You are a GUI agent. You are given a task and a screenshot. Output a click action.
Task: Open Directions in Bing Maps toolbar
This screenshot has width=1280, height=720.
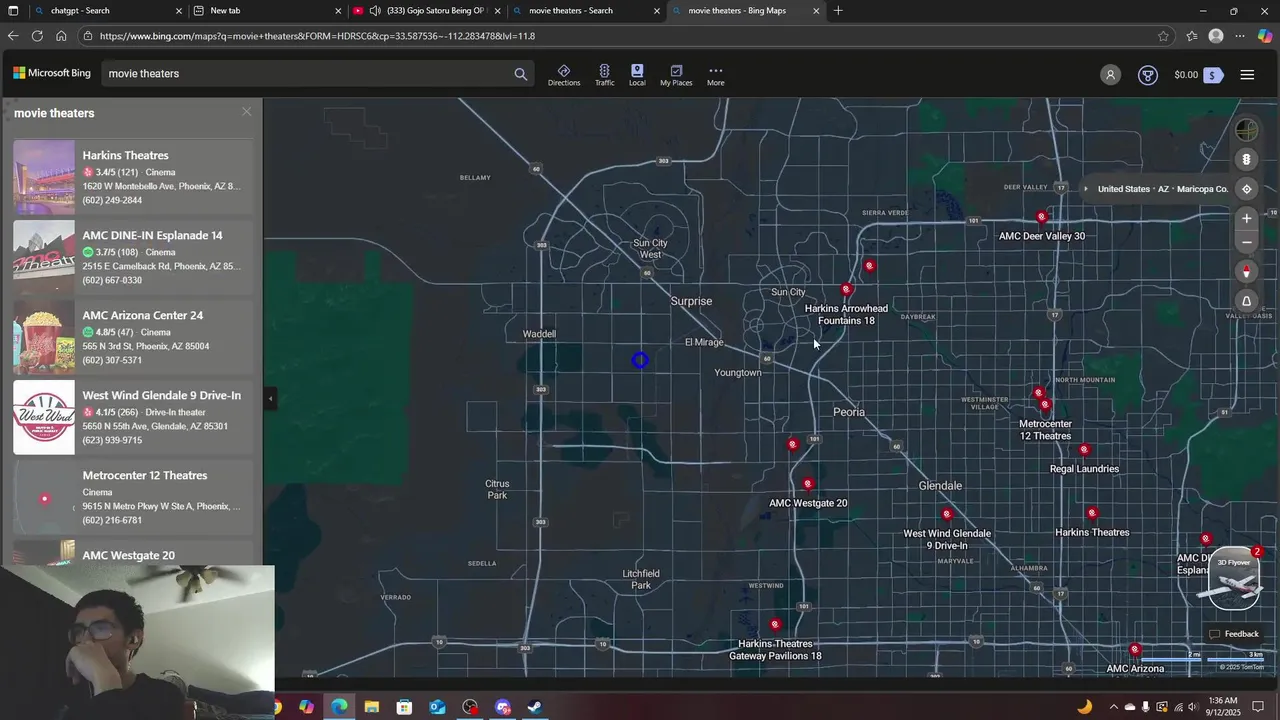(x=564, y=75)
